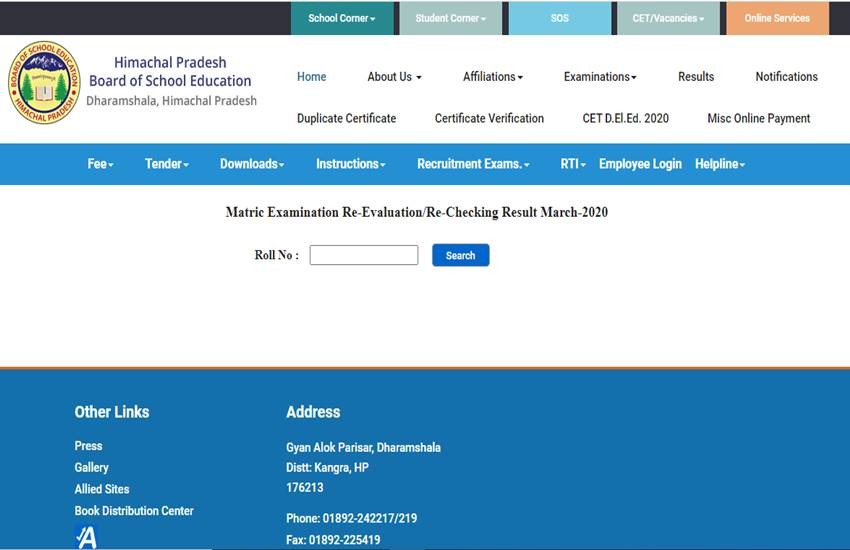Viewport: 850px width, 550px height.
Task: Click the accessibility icon below Book Distribution Center
Action: (x=86, y=537)
